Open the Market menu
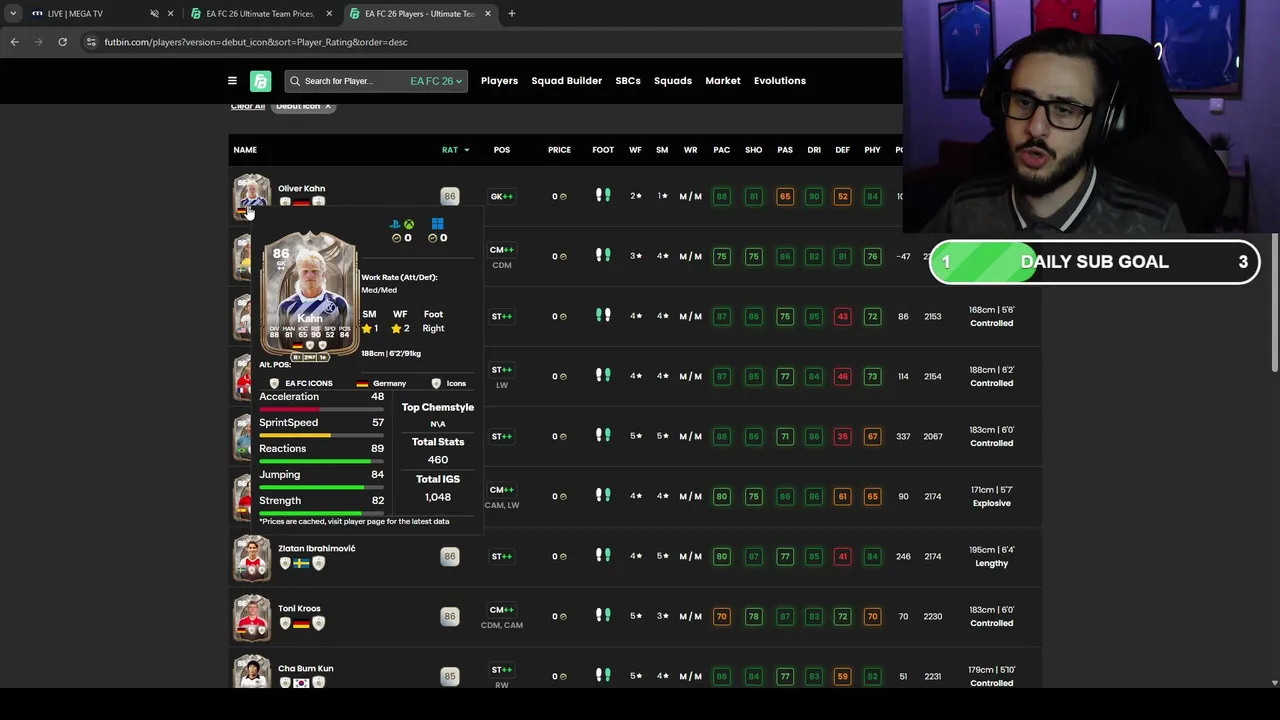Viewport: 1280px width, 720px height. 723,81
